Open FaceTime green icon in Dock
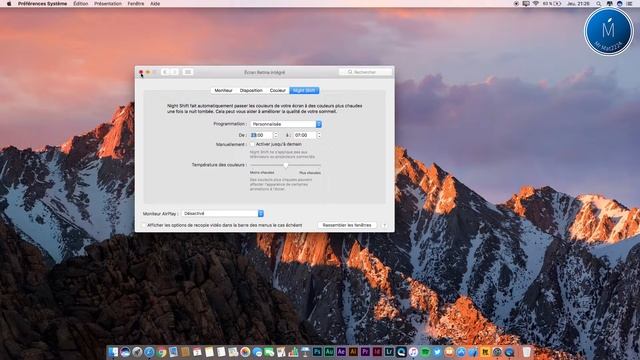This screenshot has height=360, width=640. 269,352
